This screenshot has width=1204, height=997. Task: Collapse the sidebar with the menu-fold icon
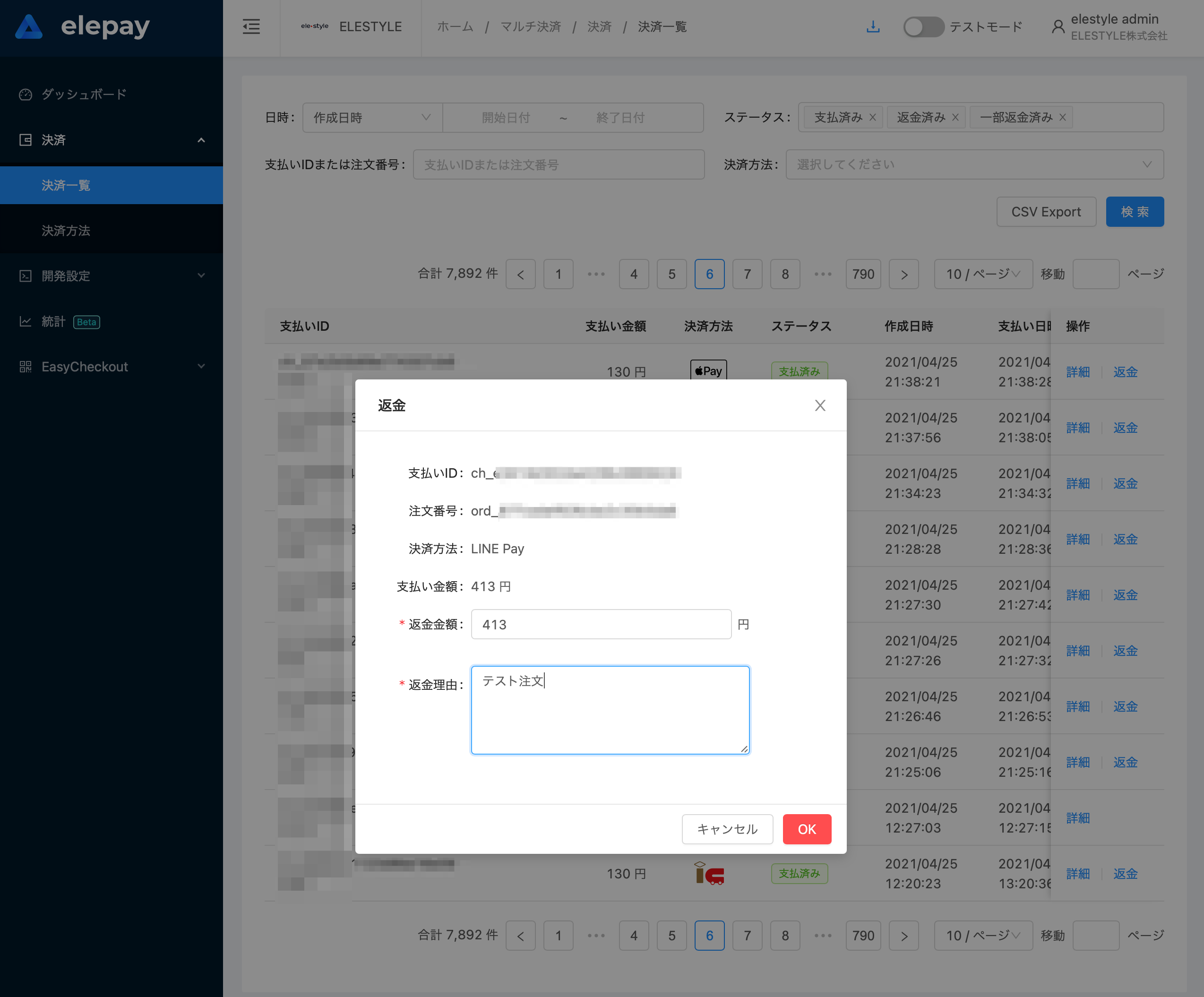click(x=251, y=27)
